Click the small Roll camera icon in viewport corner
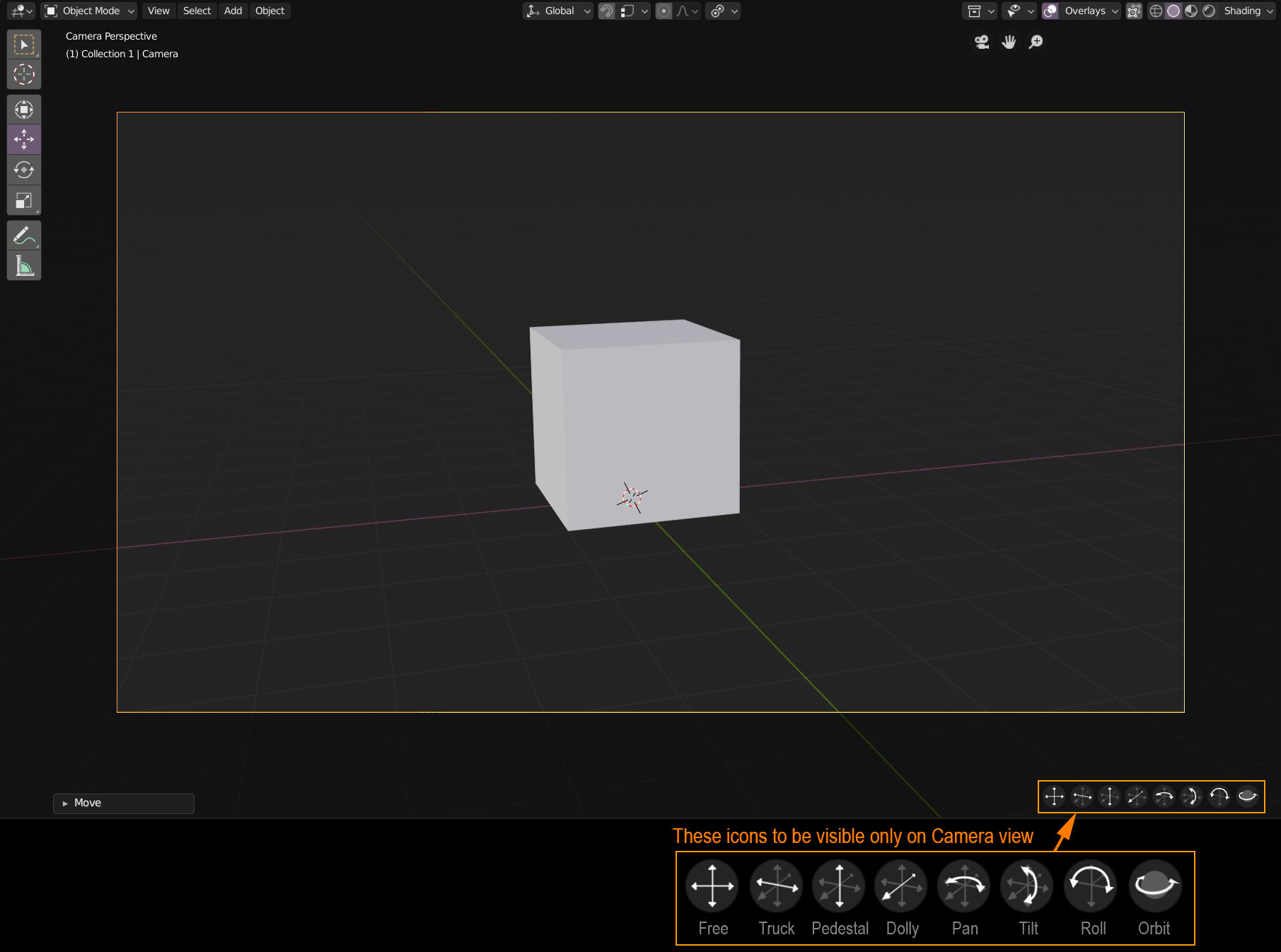This screenshot has height=952, width=1281. (1219, 796)
